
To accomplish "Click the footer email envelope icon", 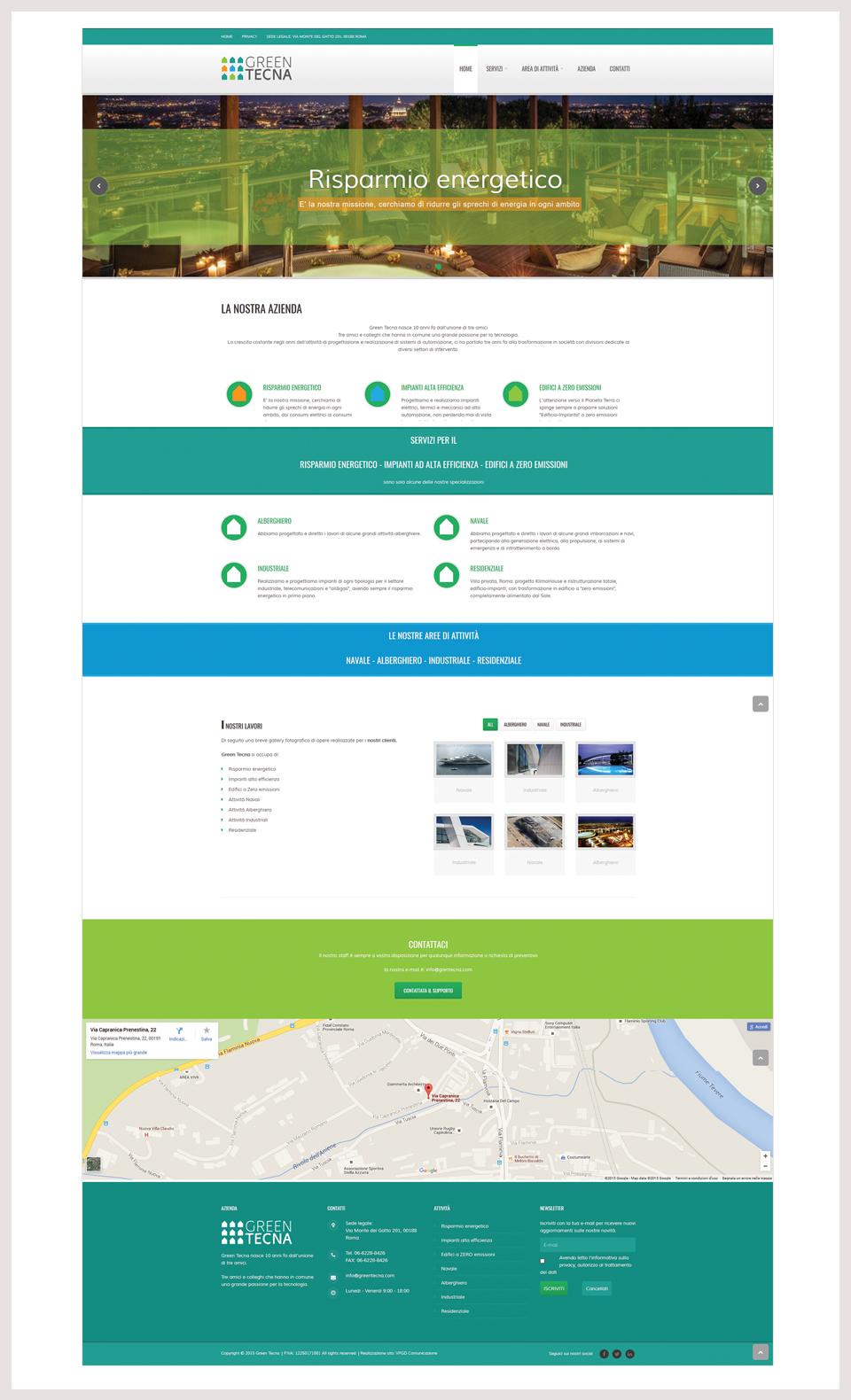I will tap(333, 1277).
